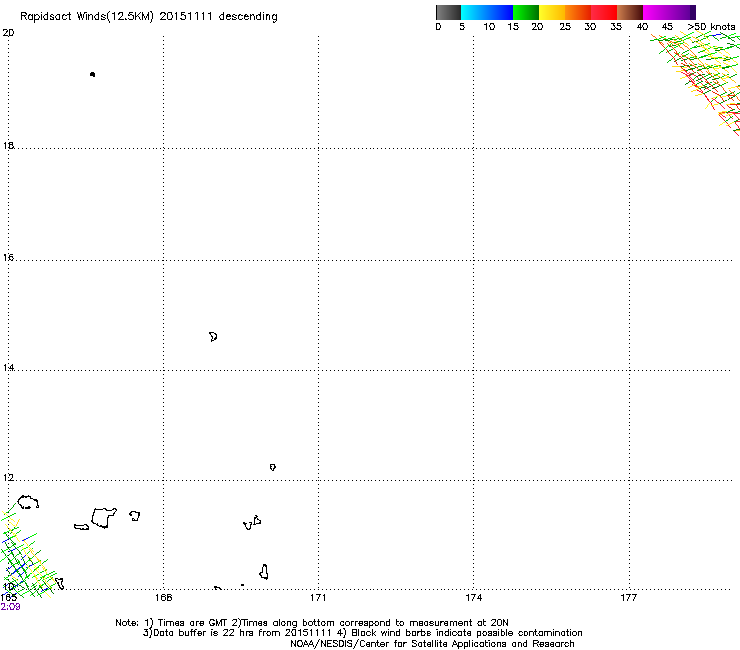Click the longitude axis label "174"

pos(473,598)
